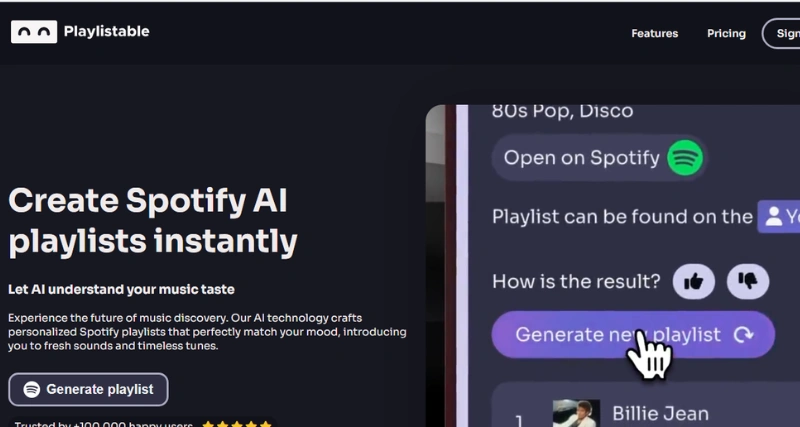Click the Sign button in header
The image size is (800, 427).
point(781,34)
